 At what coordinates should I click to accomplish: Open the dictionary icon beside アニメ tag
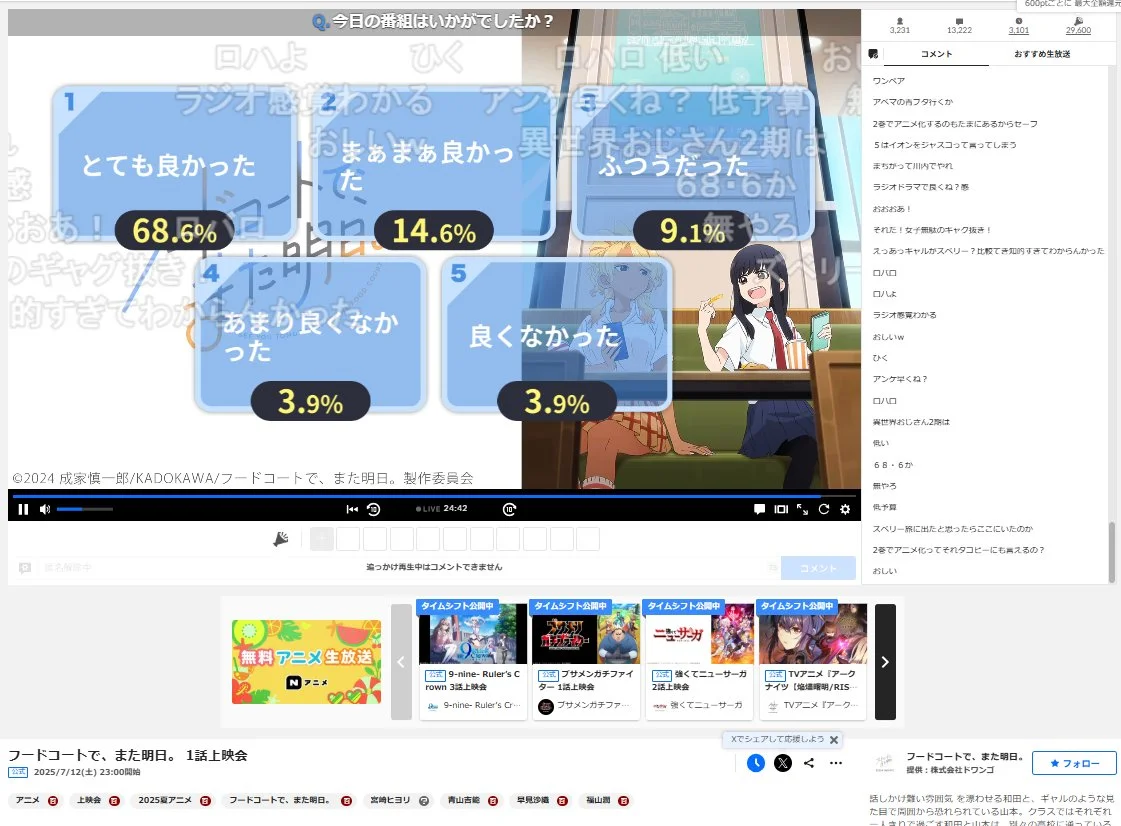[x=53, y=801]
